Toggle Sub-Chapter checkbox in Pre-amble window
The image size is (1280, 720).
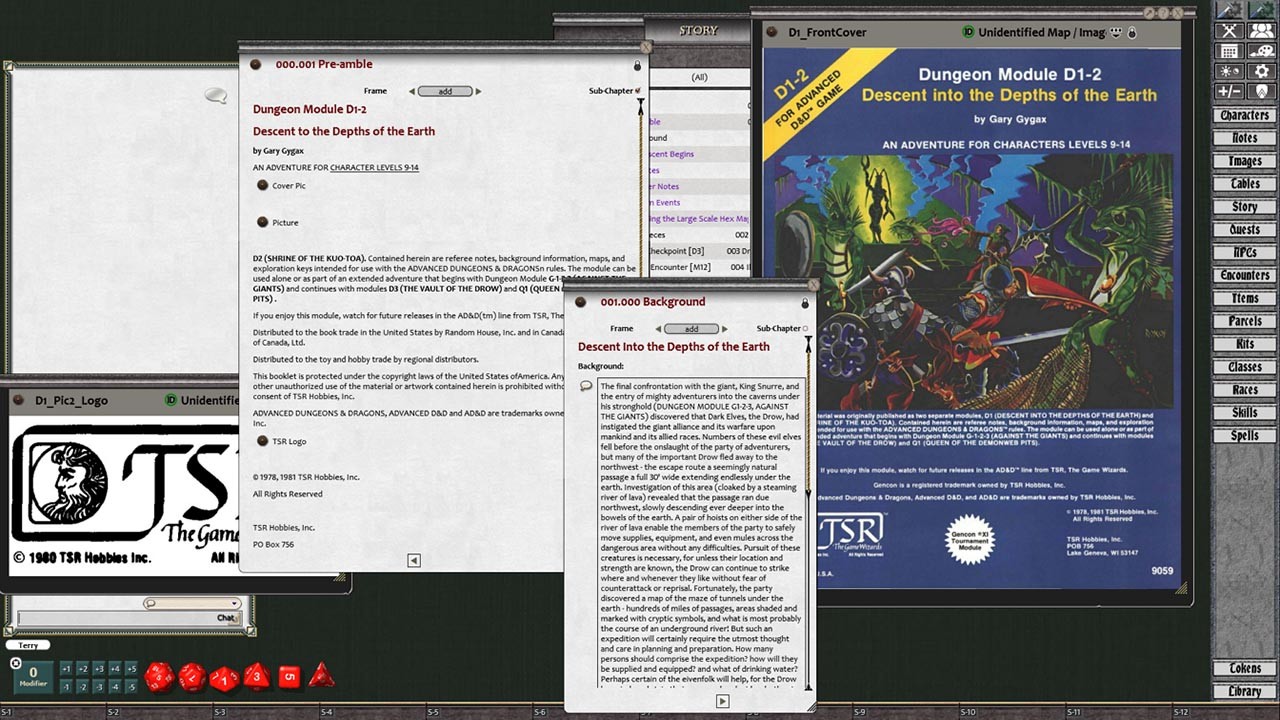pos(636,90)
